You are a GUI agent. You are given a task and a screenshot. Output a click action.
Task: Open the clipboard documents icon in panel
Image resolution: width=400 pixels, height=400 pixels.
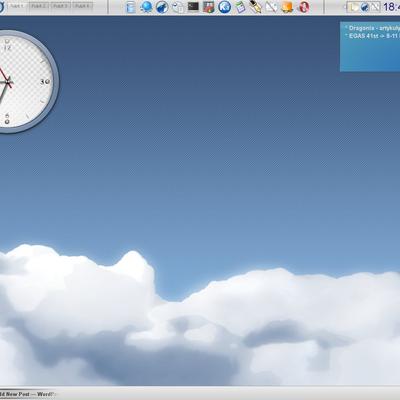(178, 7)
